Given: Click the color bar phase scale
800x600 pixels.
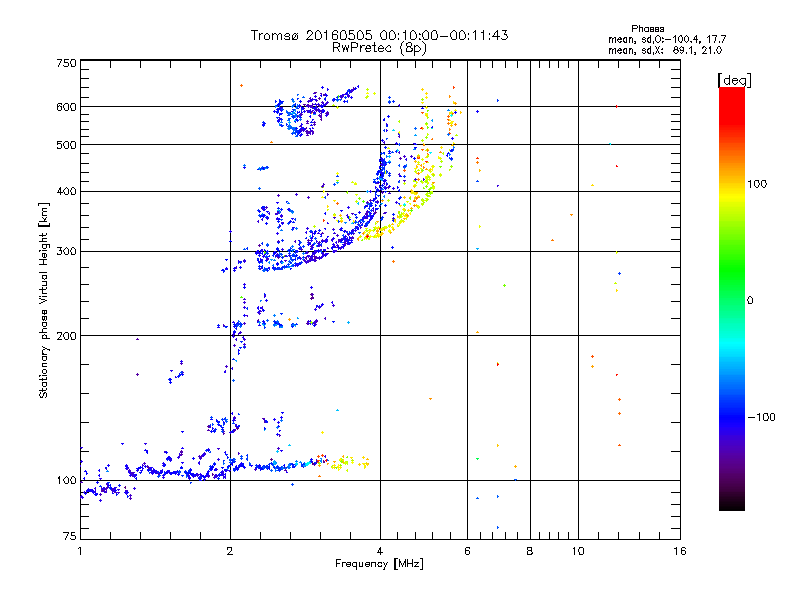Looking at the screenshot, I should (x=732, y=299).
